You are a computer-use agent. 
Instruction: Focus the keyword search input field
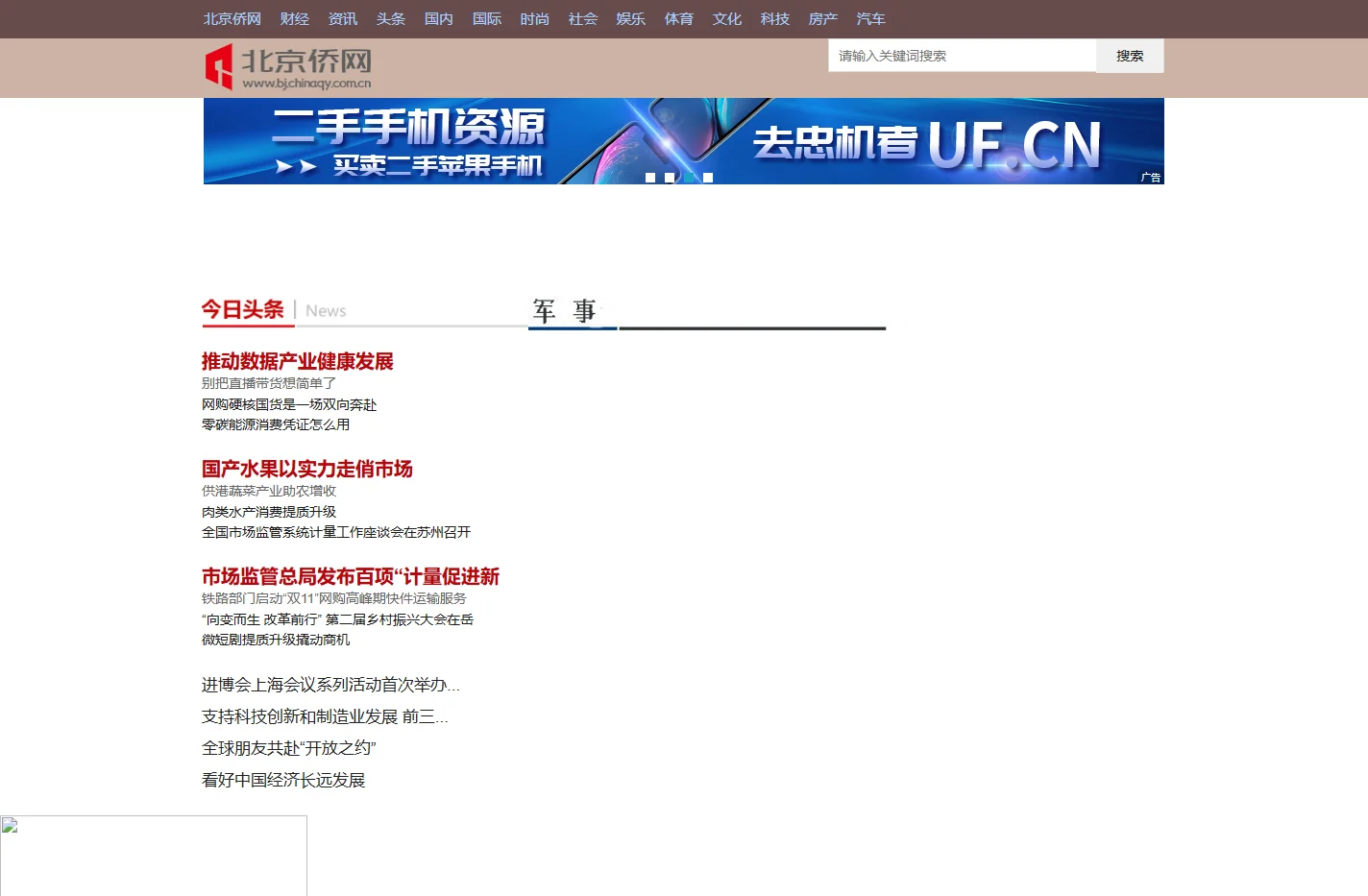(962, 56)
